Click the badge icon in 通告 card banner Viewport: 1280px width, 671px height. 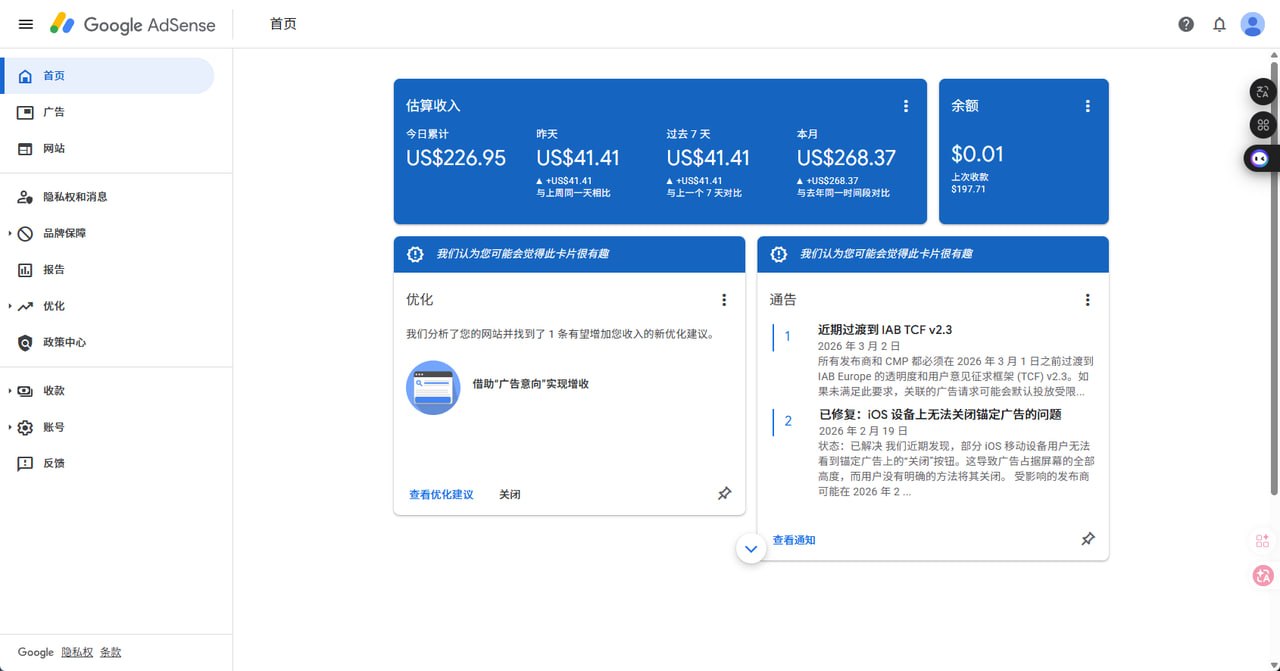(x=779, y=254)
